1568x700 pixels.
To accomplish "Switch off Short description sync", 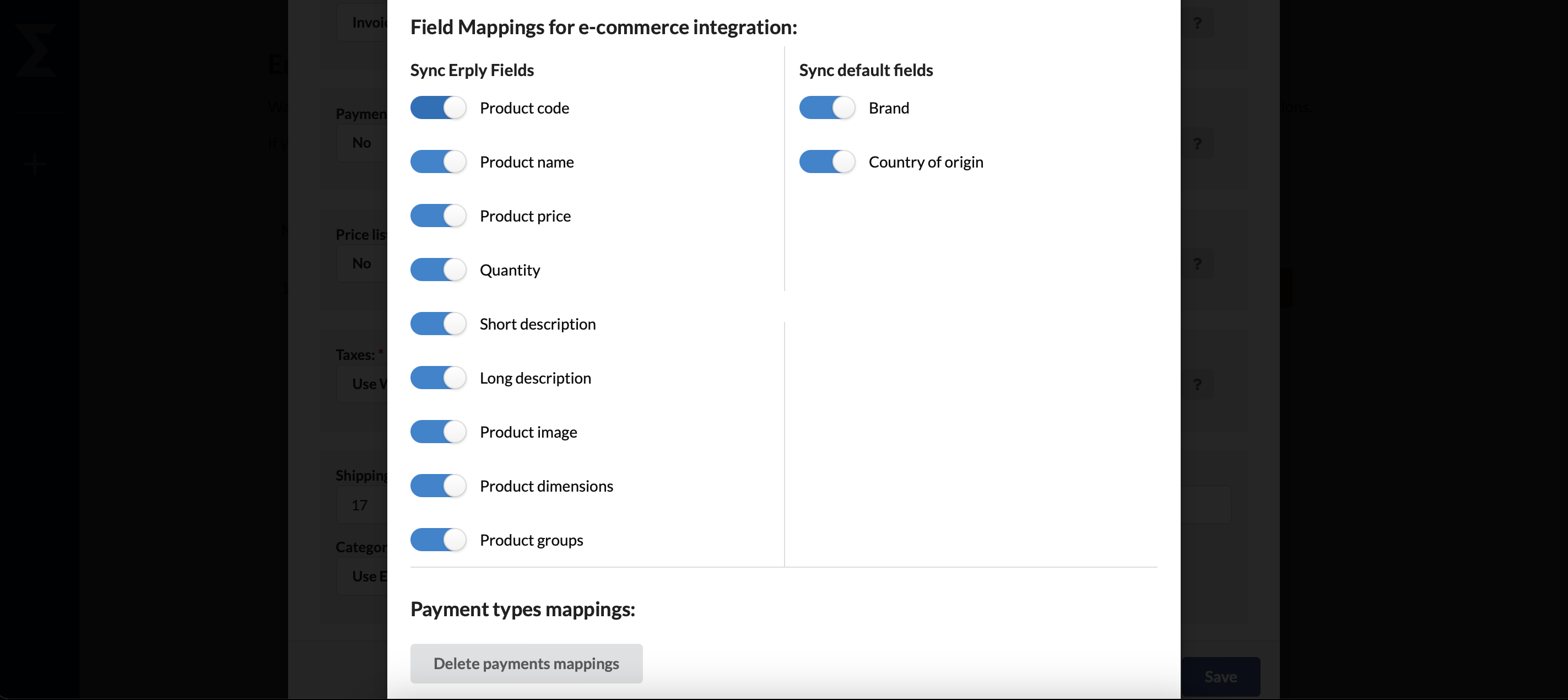I will point(438,324).
